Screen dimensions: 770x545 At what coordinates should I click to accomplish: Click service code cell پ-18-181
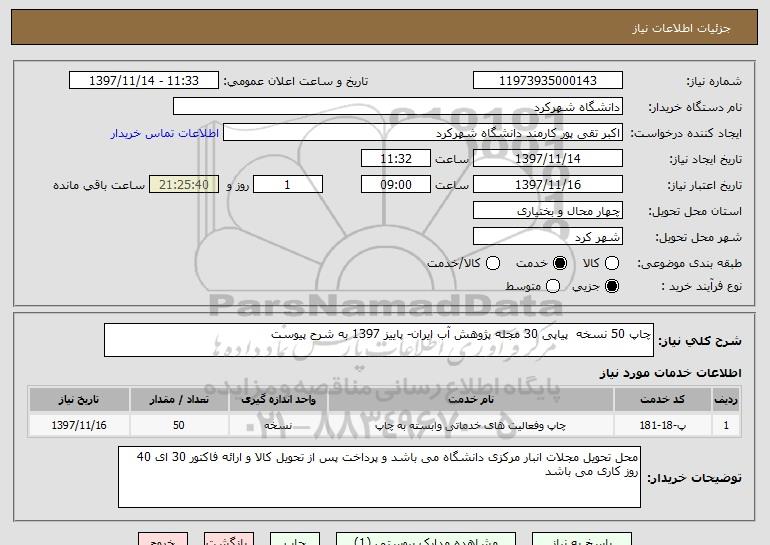point(662,425)
